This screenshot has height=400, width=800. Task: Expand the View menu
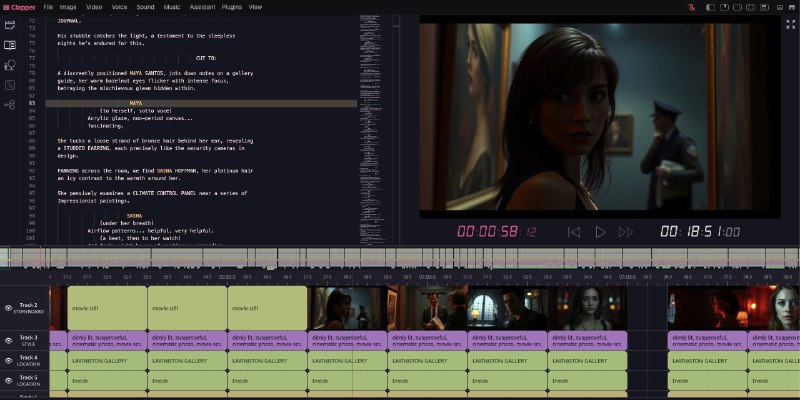256,7
